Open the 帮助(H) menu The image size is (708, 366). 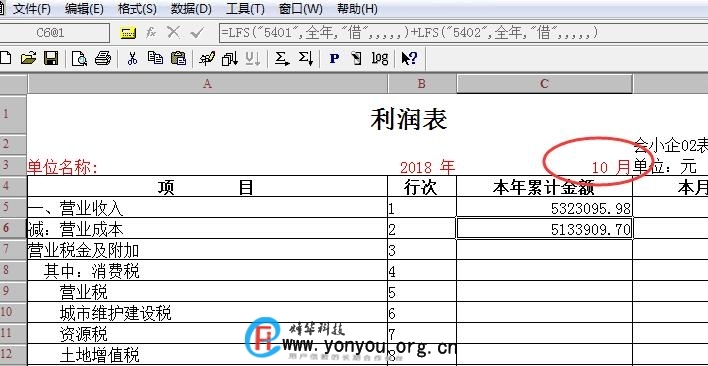[x=357, y=9]
